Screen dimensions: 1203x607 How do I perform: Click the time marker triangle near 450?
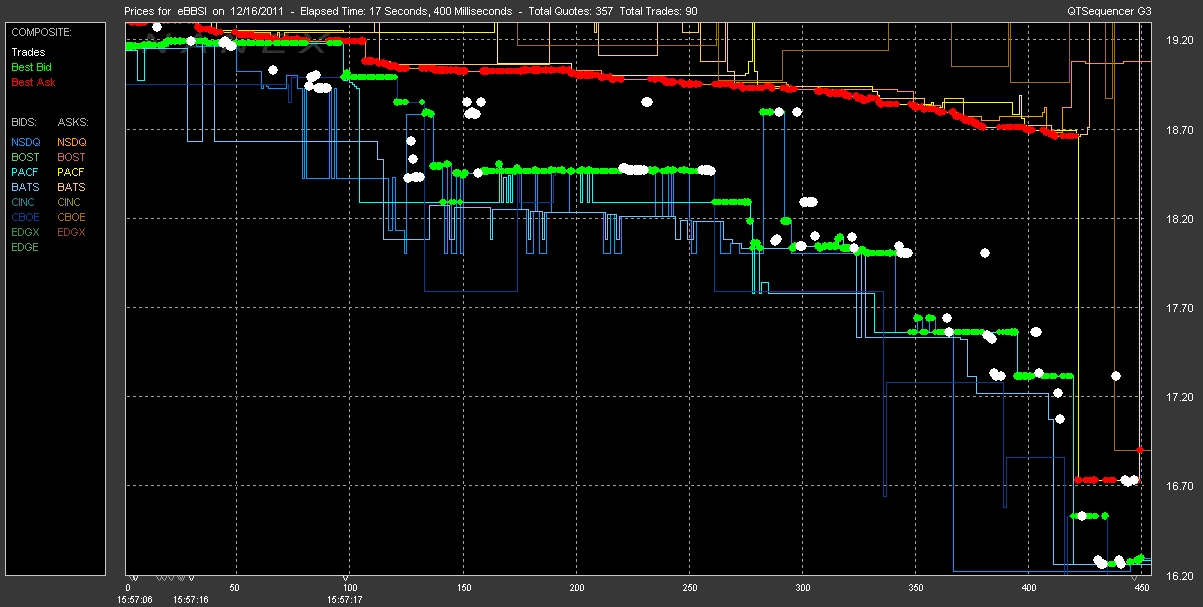(1134, 578)
